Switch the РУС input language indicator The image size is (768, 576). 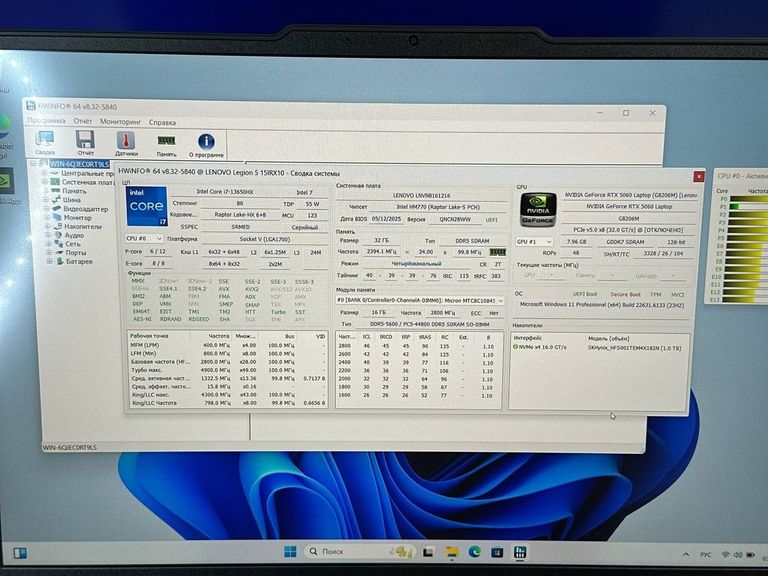[705, 554]
